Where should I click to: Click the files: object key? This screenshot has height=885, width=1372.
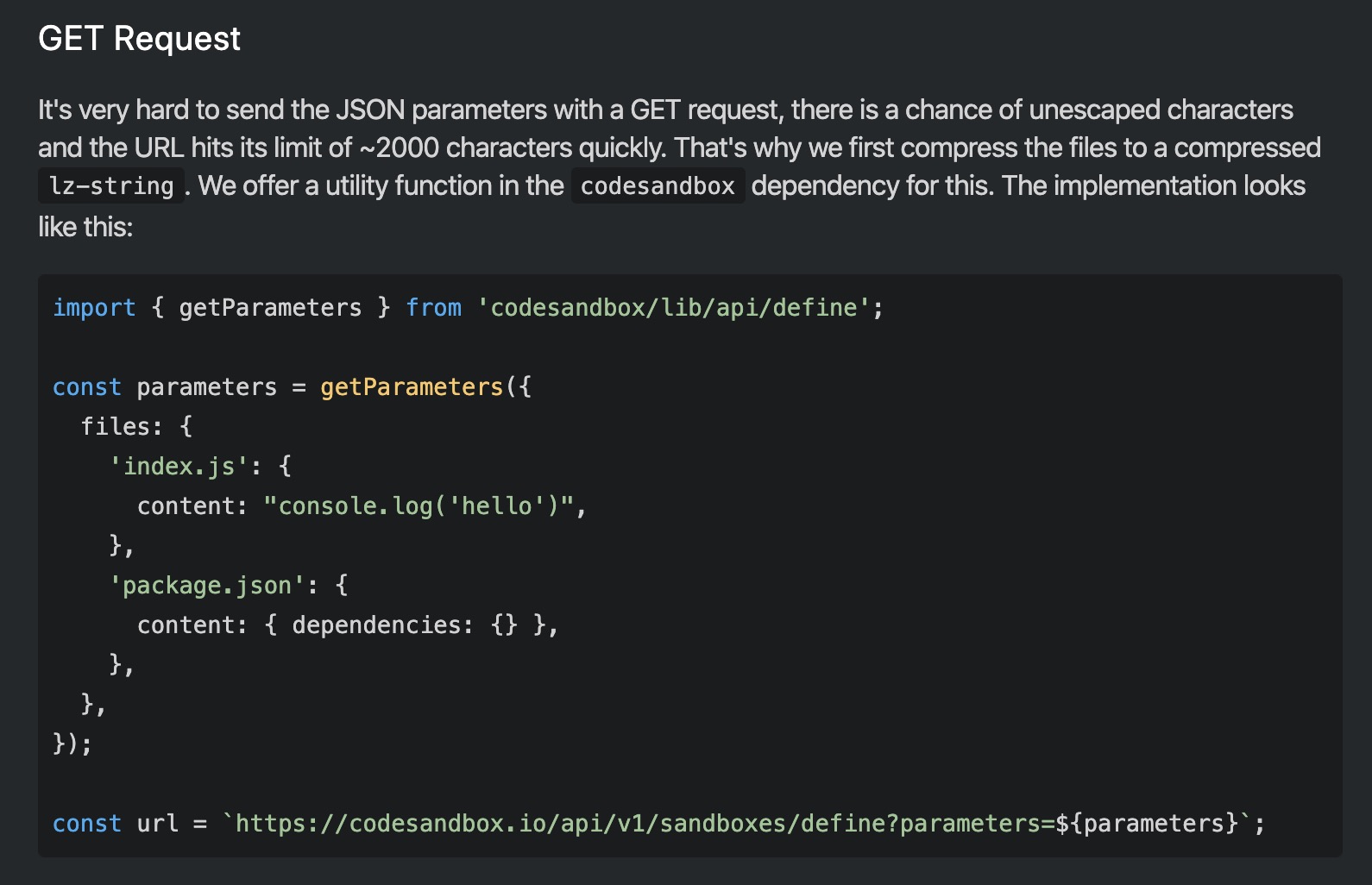(x=122, y=427)
